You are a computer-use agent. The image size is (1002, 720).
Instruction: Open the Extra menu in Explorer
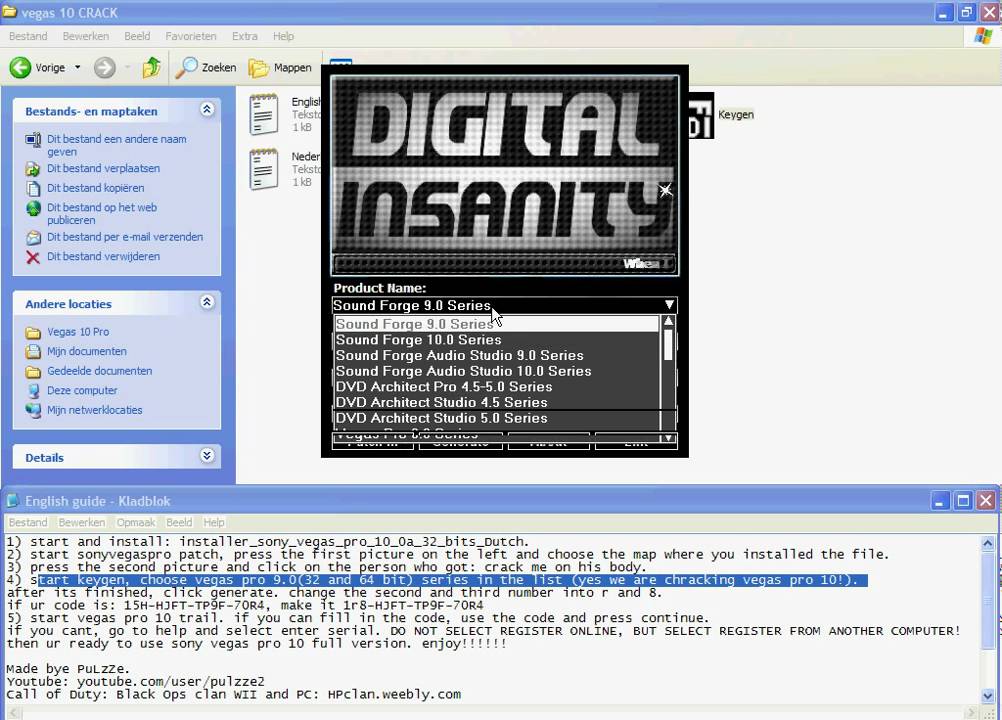(x=245, y=36)
